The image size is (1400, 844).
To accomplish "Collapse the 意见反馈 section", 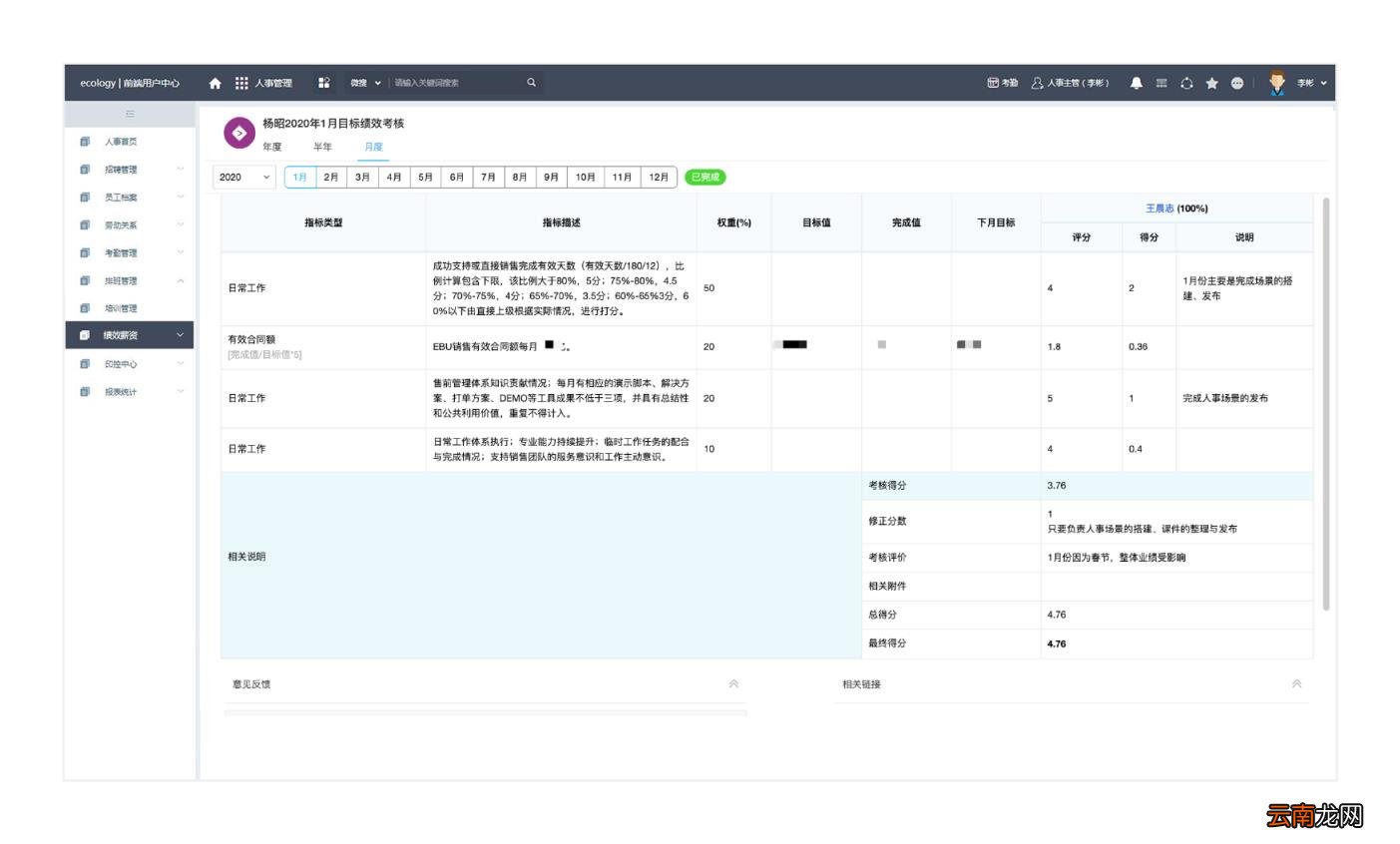I will [x=733, y=683].
